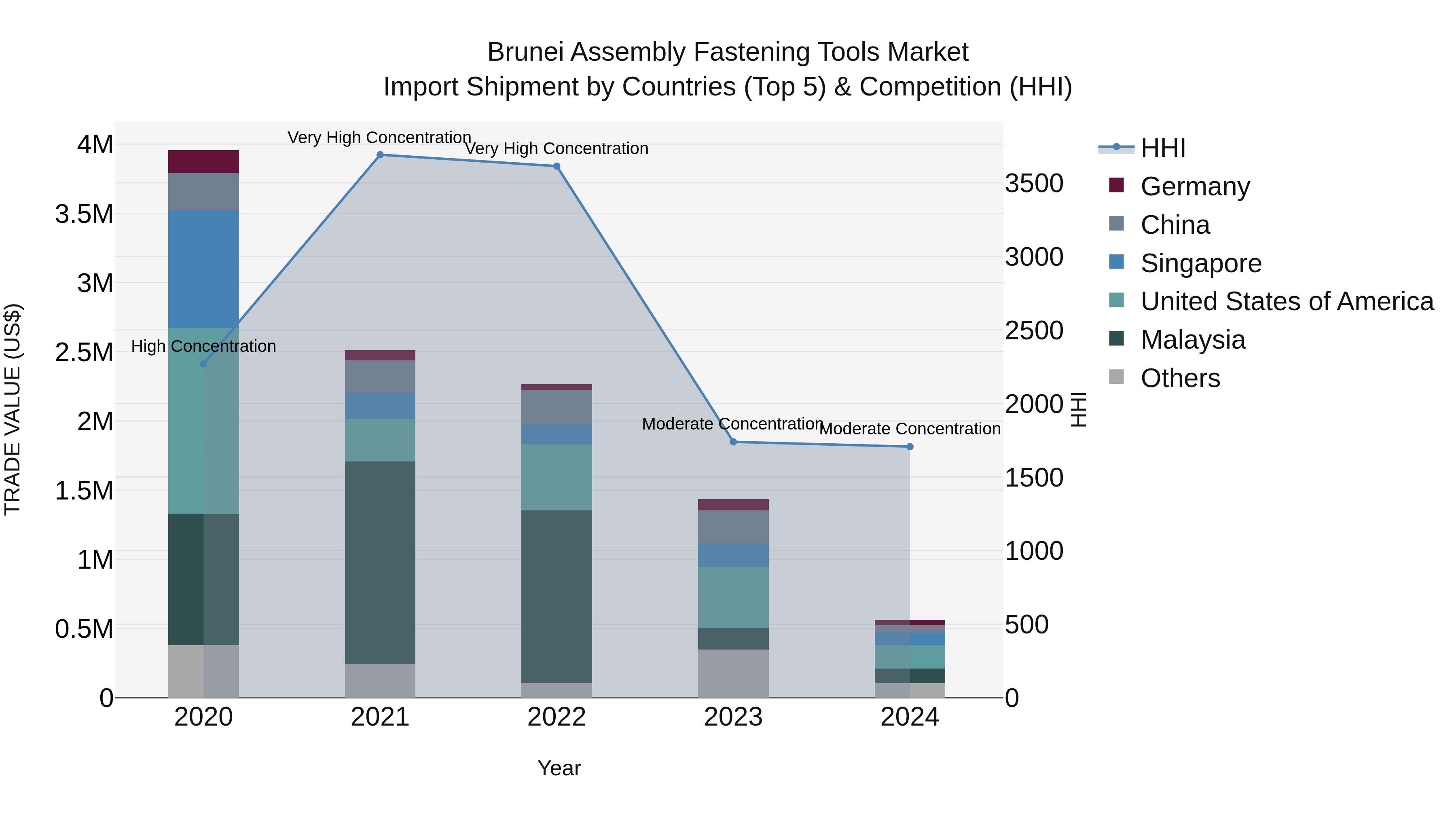This screenshot has width=1456, height=819.
Task: Click the 1500 right-axis tick label
Action: coord(1034,478)
